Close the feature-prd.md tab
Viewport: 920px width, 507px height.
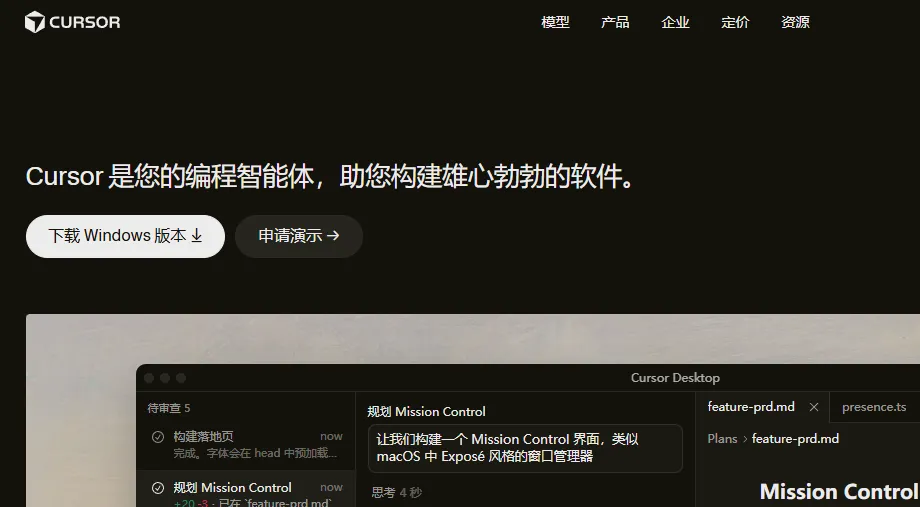click(x=814, y=407)
